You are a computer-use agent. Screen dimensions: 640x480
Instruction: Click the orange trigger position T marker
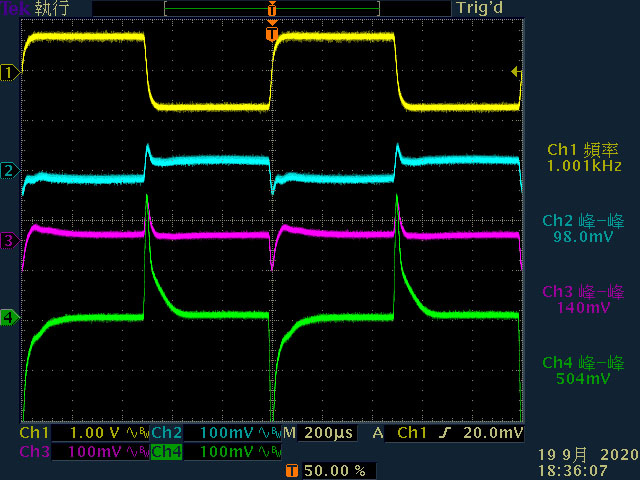pyautogui.click(x=272, y=33)
